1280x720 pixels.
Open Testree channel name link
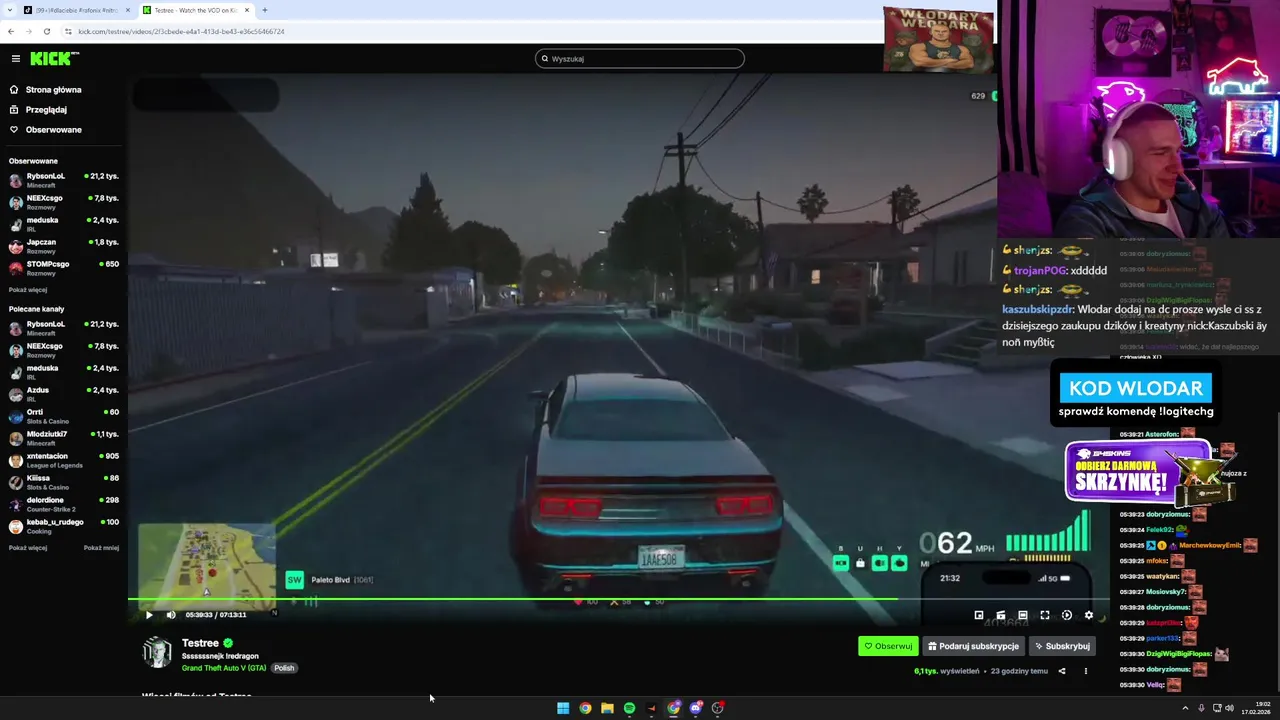click(200, 643)
